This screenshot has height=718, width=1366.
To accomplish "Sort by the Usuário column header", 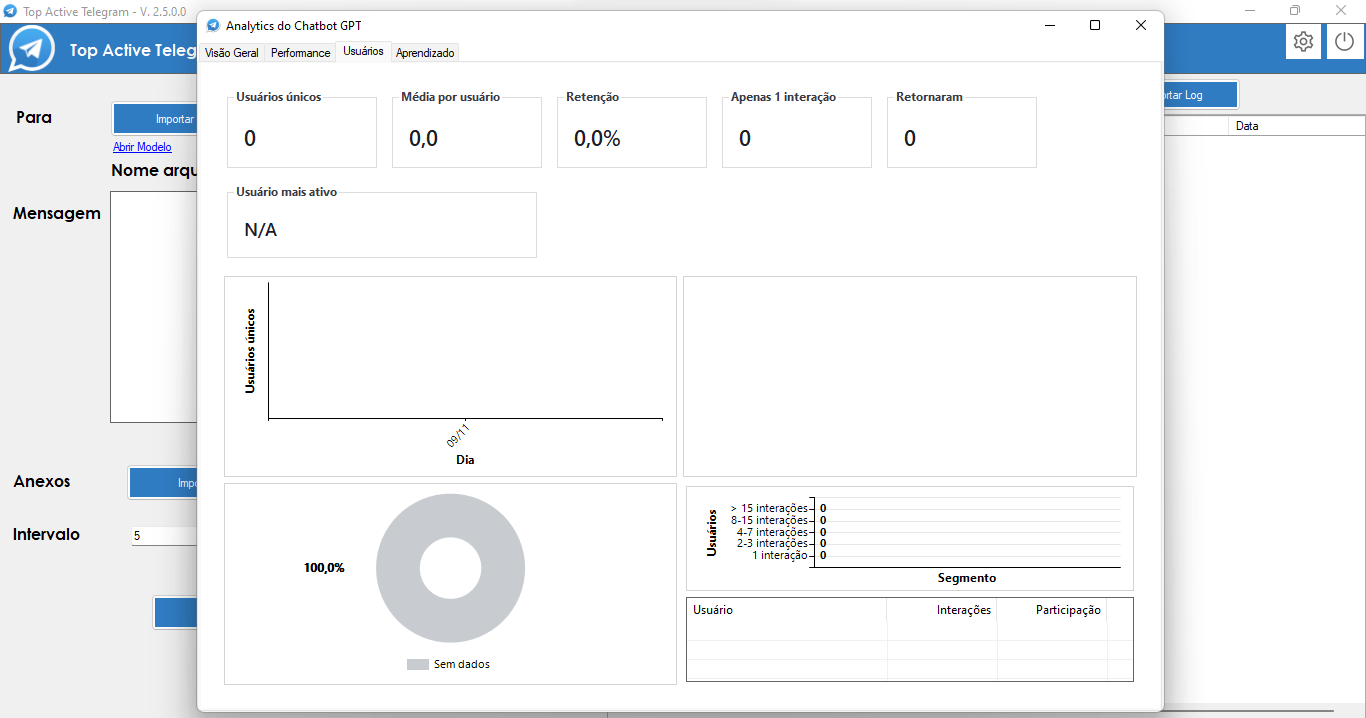I will coord(786,610).
